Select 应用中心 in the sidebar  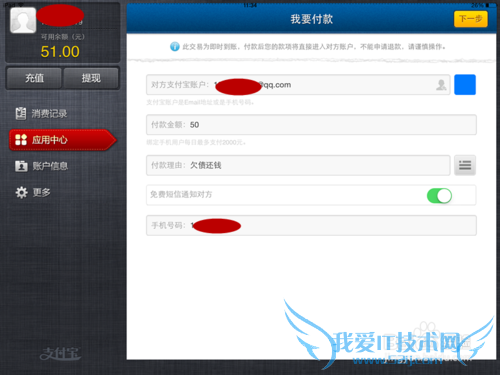click(63, 140)
